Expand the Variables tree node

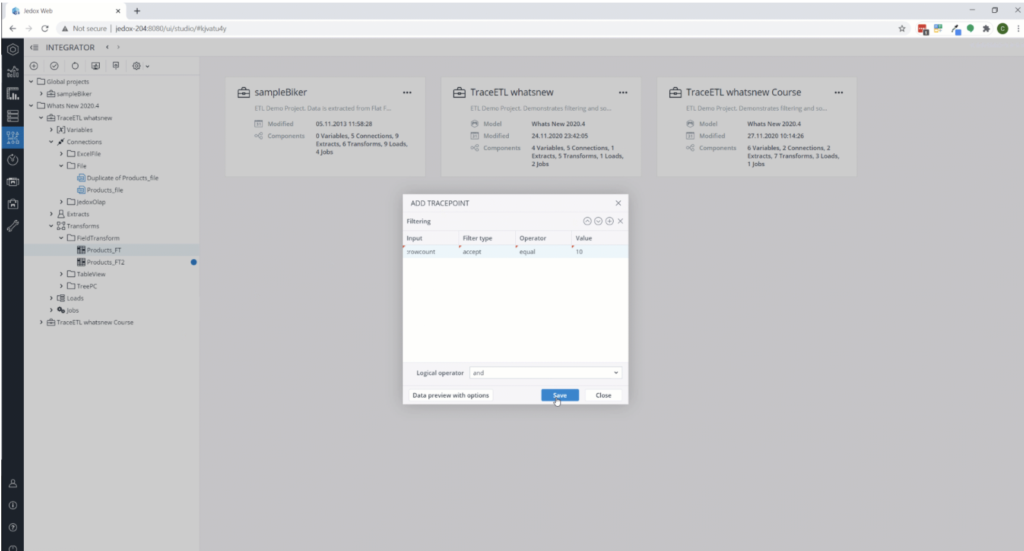(x=51, y=130)
